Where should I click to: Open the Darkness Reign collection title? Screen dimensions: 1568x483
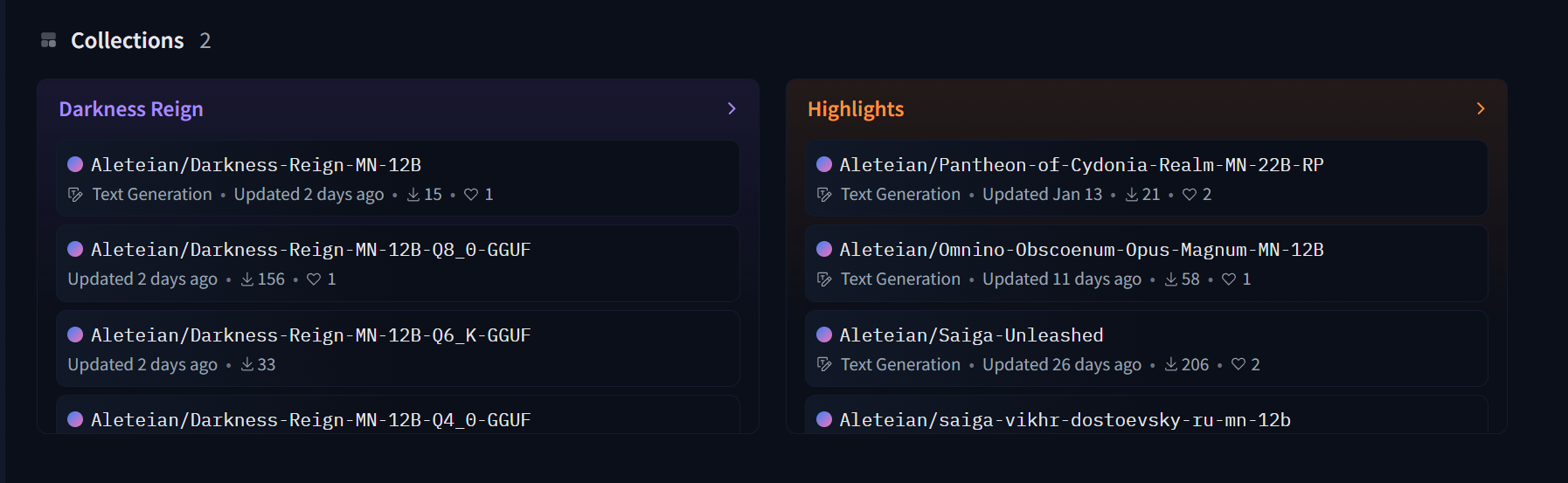(131, 109)
